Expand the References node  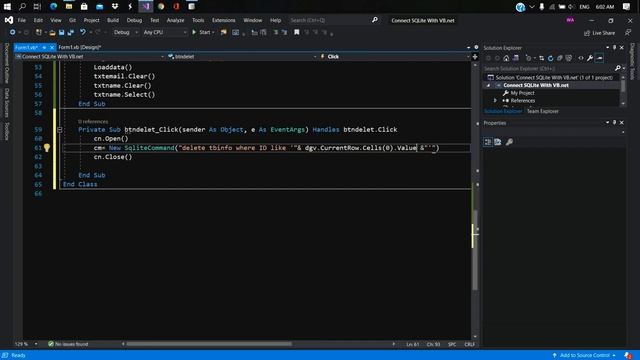[495, 100]
